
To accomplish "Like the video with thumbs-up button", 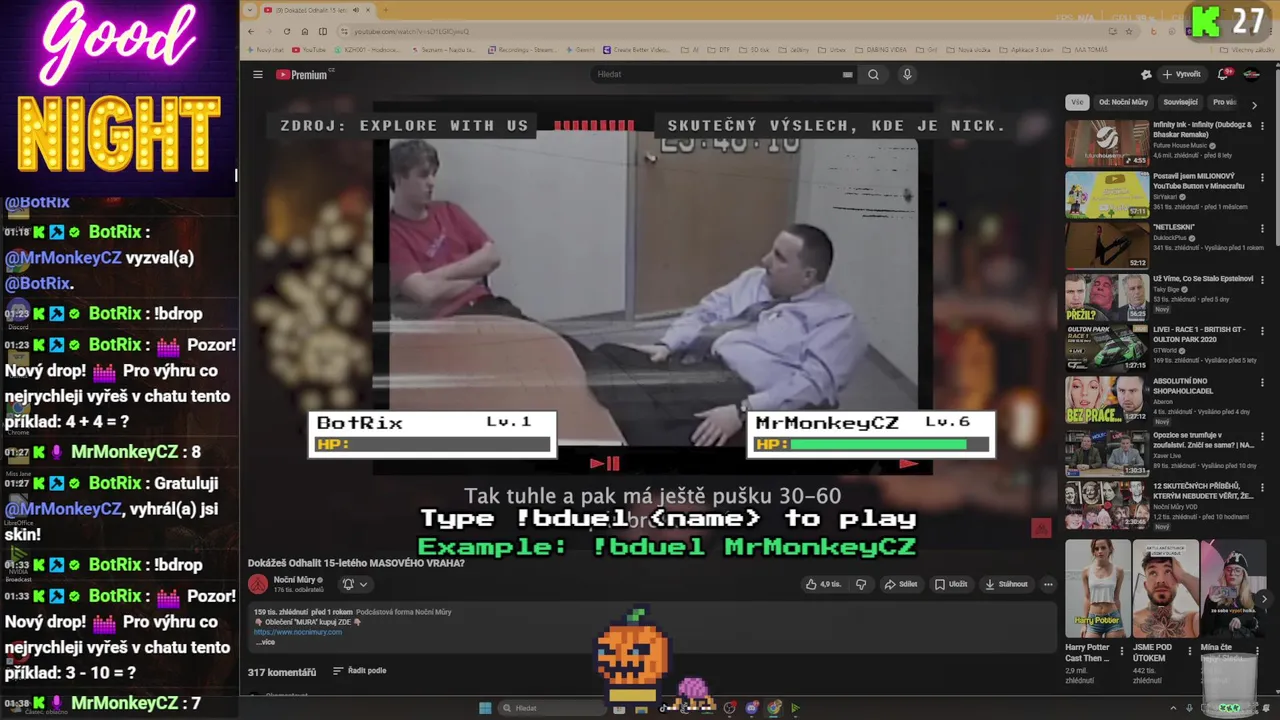I will pyautogui.click(x=824, y=584).
